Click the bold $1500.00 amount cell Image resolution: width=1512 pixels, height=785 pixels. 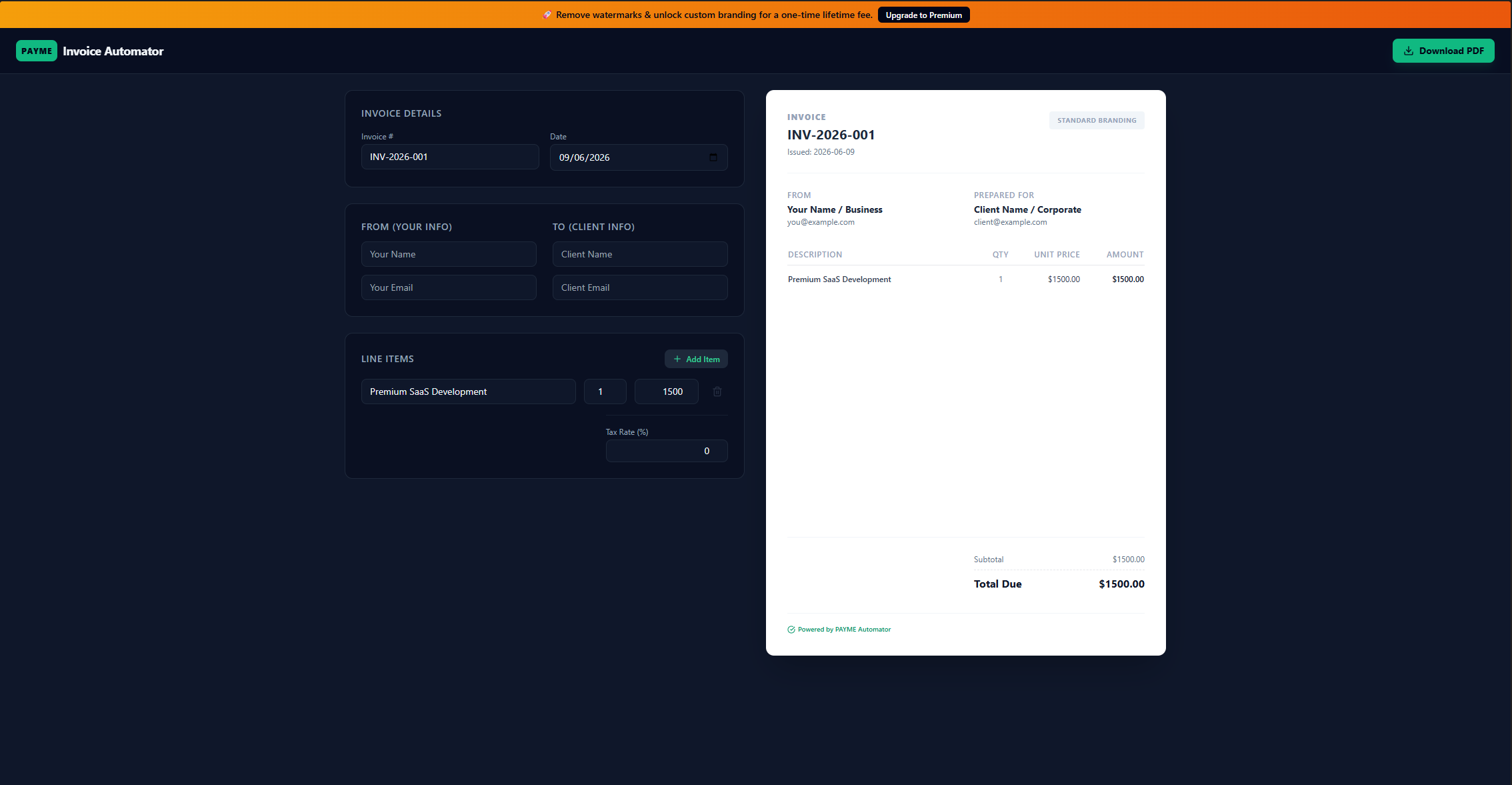pos(1128,279)
